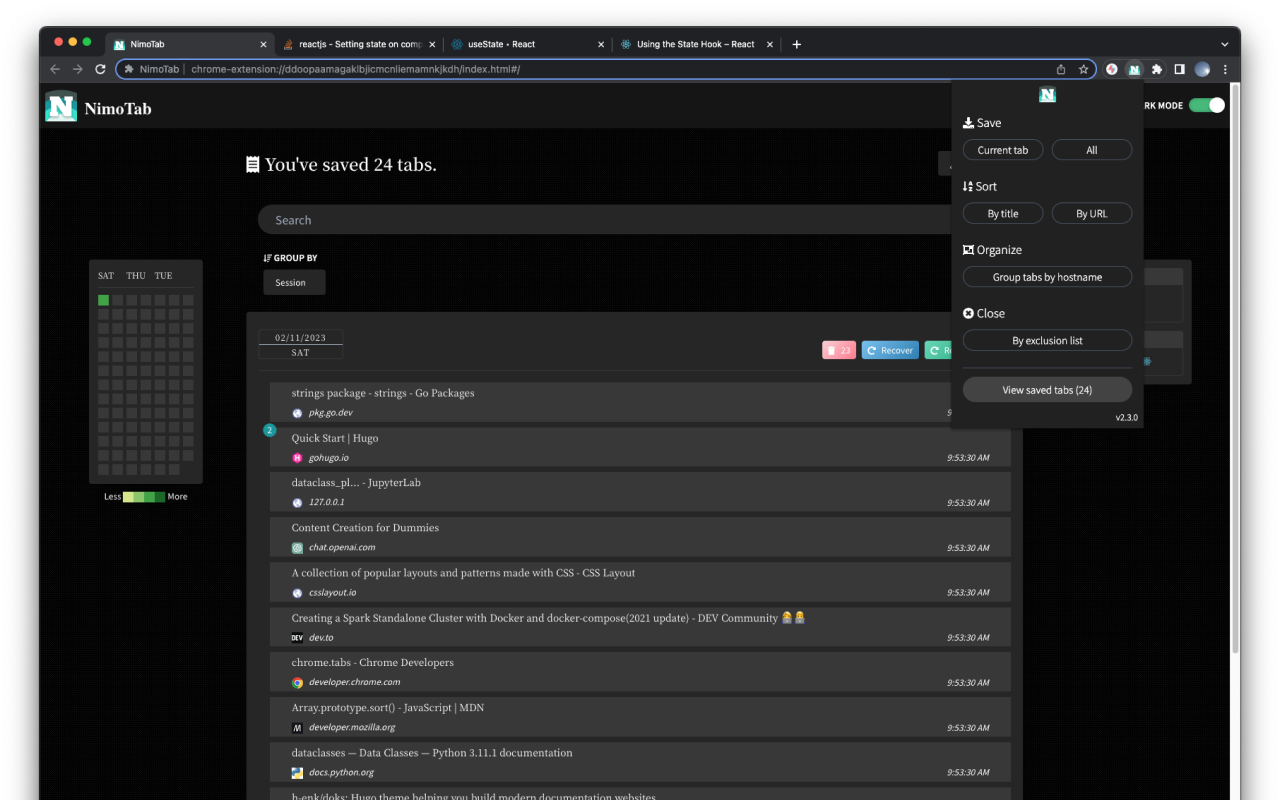Image resolution: width=1280 pixels, height=800 pixels.
Task: Open the Chrome profile avatar
Action: 1202,69
